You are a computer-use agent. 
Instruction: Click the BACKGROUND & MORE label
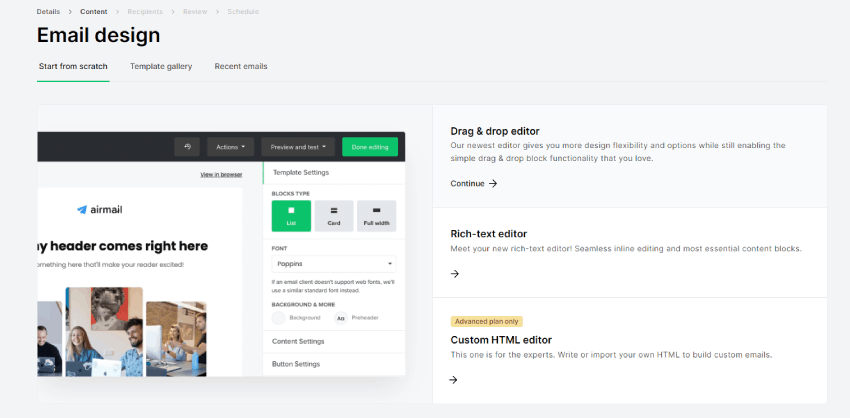(303, 305)
